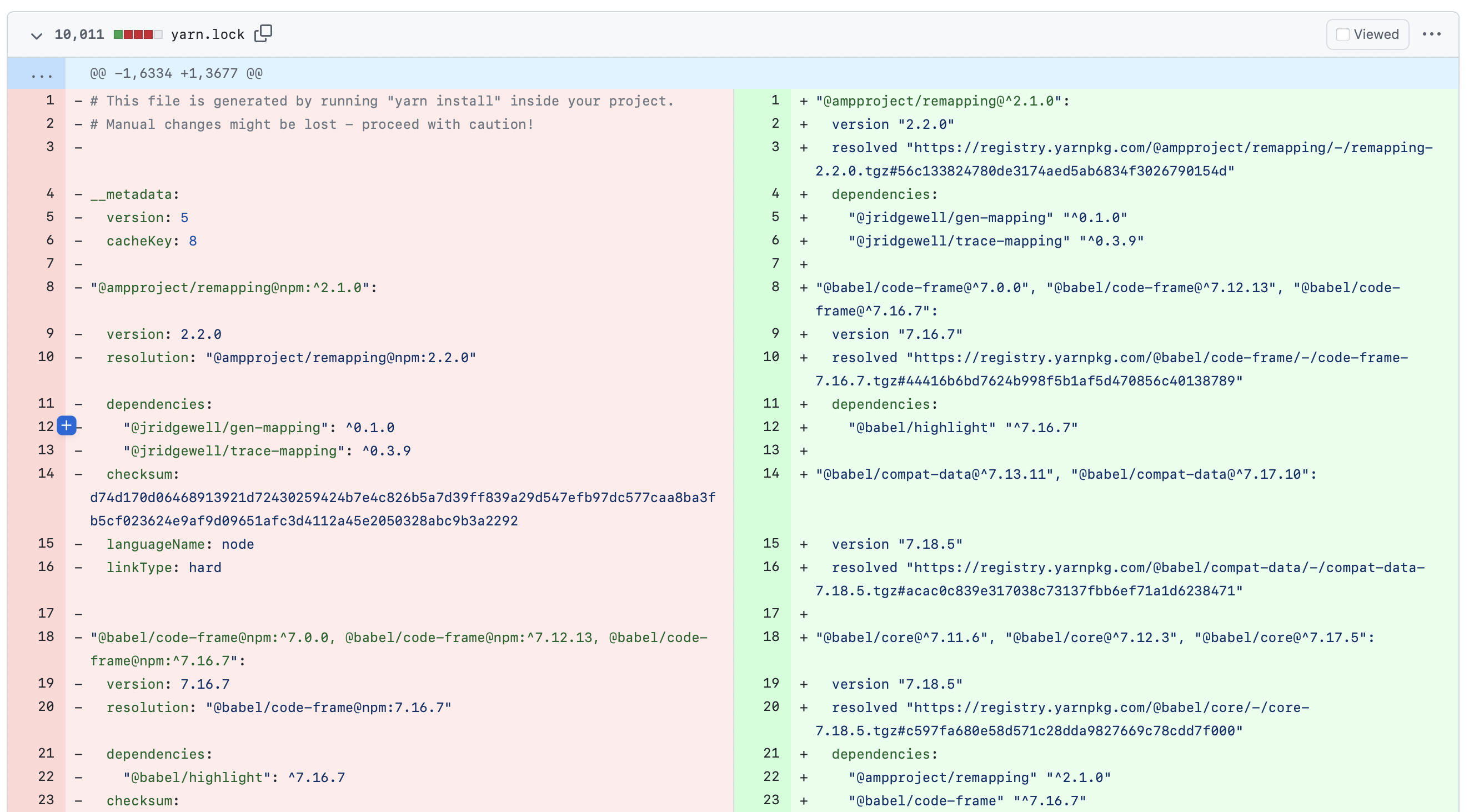Viewport: 1474px width, 812px height.
Task: Click the removed "linkType: hard" line
Action: tap(164, 568)
